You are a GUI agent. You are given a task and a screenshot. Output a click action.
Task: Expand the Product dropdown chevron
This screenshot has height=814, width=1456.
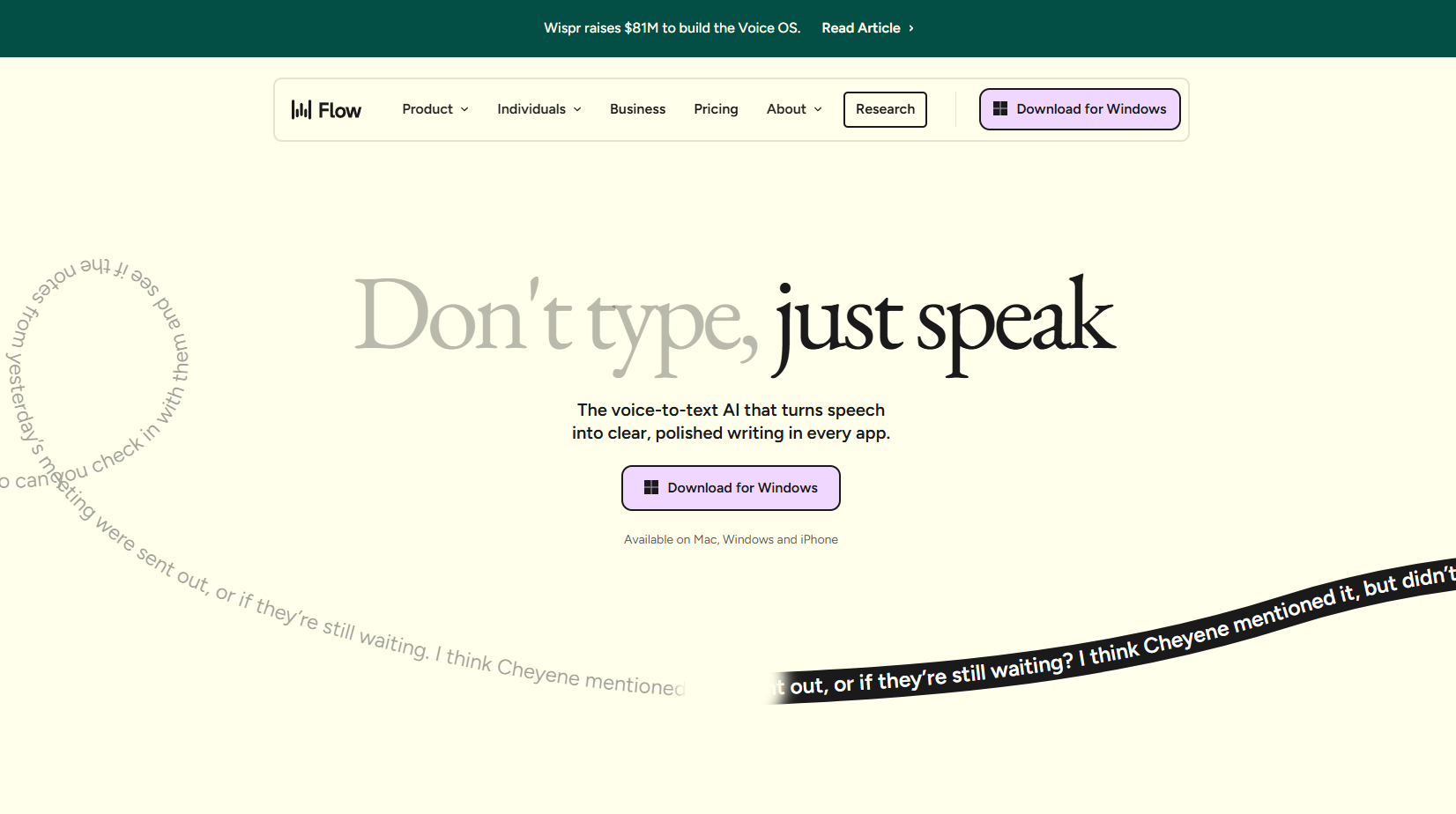click(464, 109)
